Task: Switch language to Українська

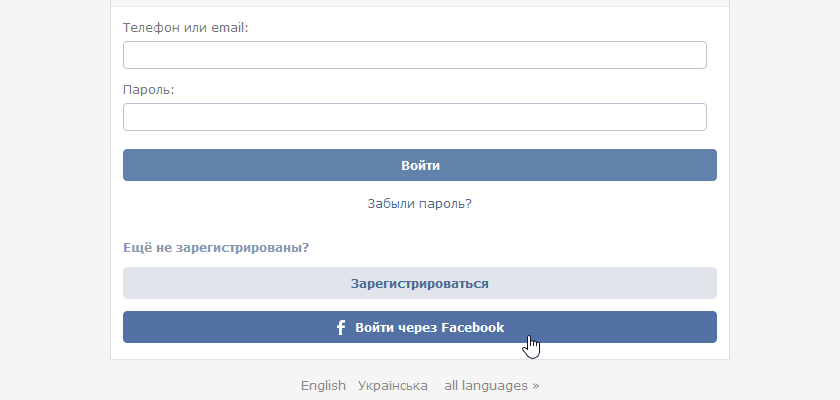Action: point(393,386)
